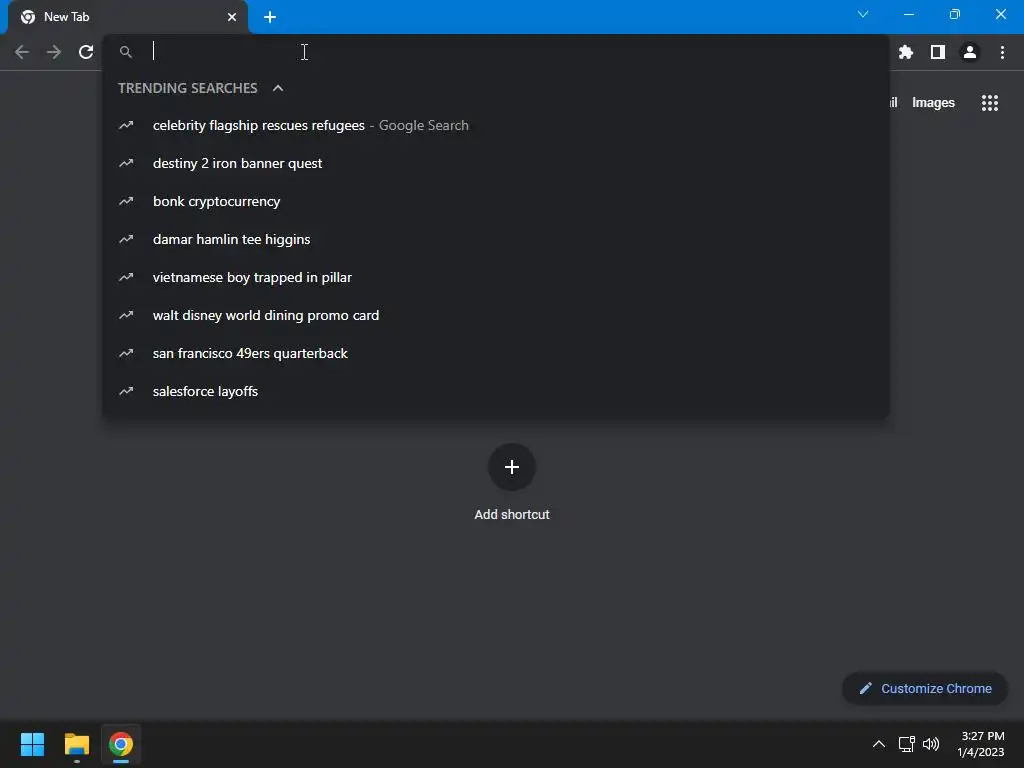Click the Add shortcut plus button
This screenshot has height=768, width=1024.
[512, 467]
